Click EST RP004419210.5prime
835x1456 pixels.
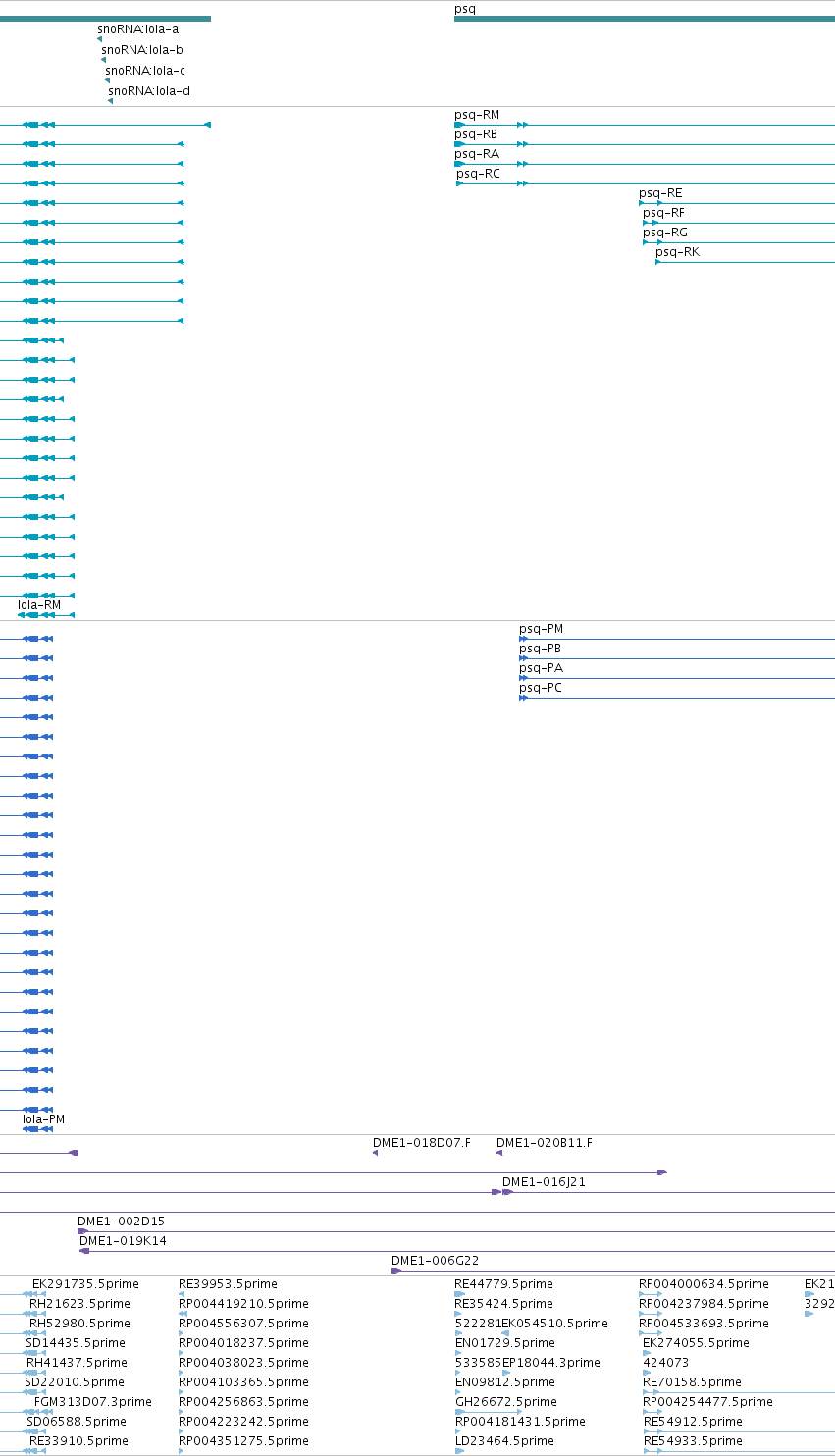[243, 1304]
